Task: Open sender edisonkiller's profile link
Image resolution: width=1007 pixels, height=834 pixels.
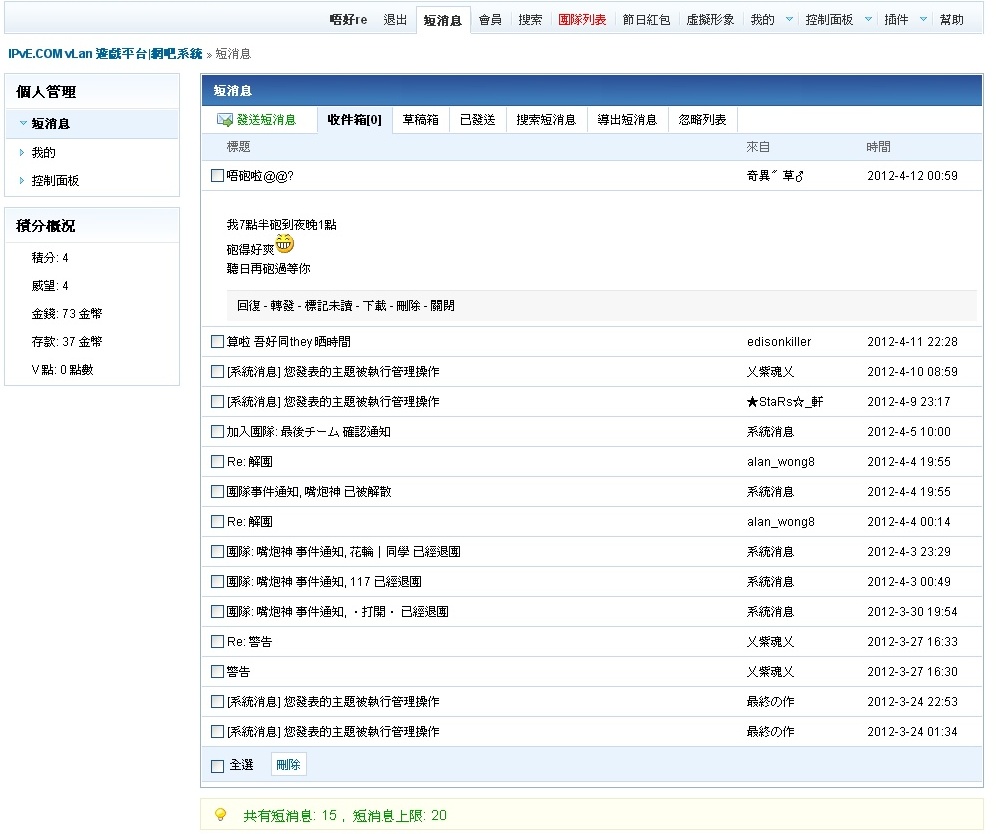Action: pyautogui.click(x=779, y=342)
